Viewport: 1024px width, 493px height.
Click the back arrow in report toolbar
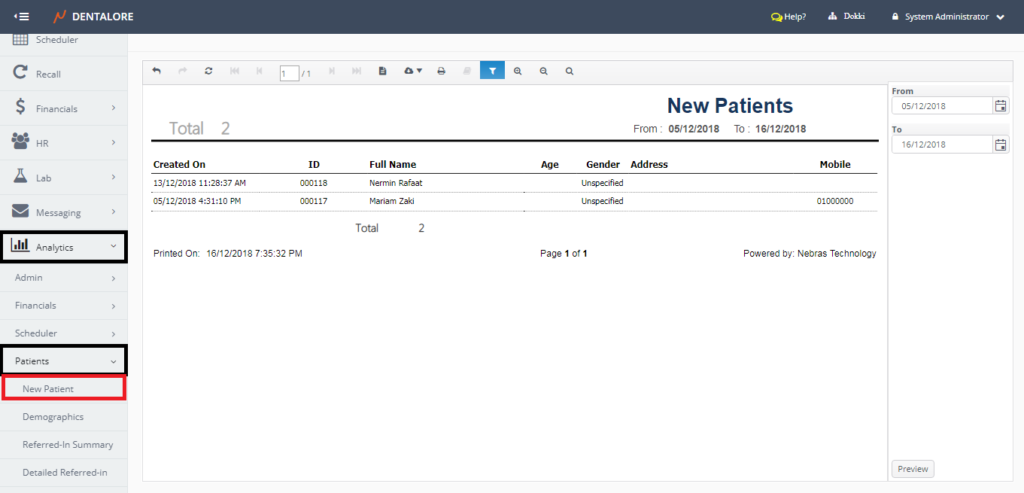click(x=157, y=71)
